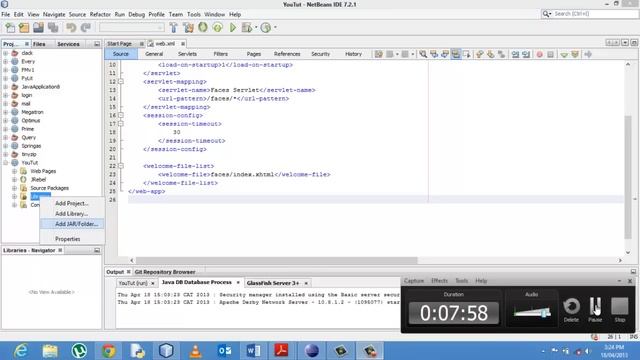Close the Java DB Database Process tab
The height and width of the screenshot is (360, 640).
point(238,282)
